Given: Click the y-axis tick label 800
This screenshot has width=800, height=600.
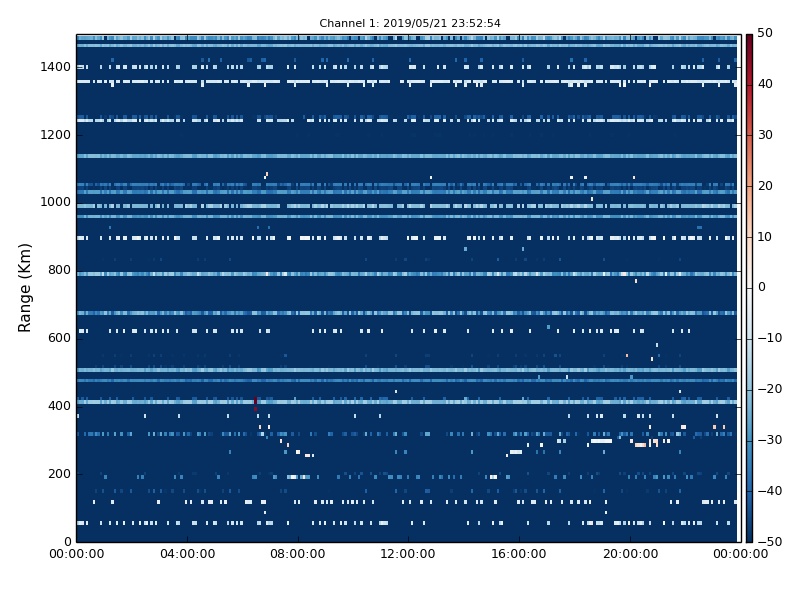Looking at the screenshot, I should 59,270.
